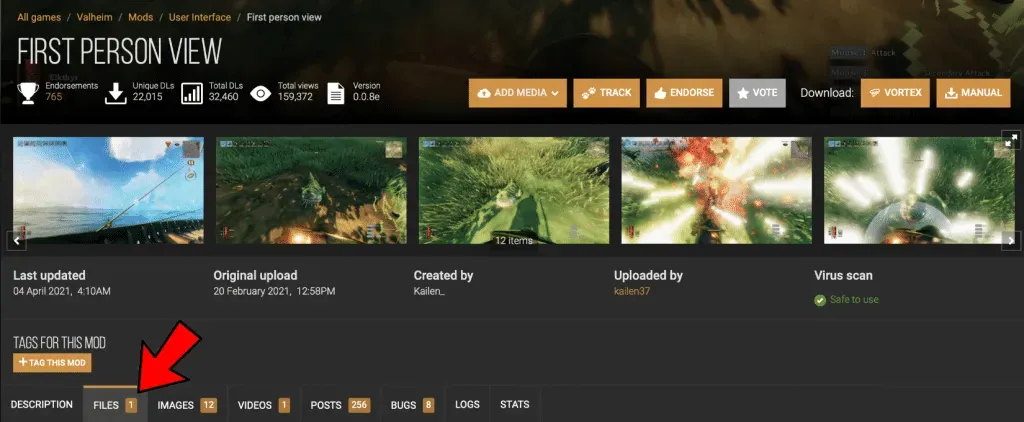Click the Version document icon
This screenshot has width=1024, height=422.
click(x=336, y=93)
